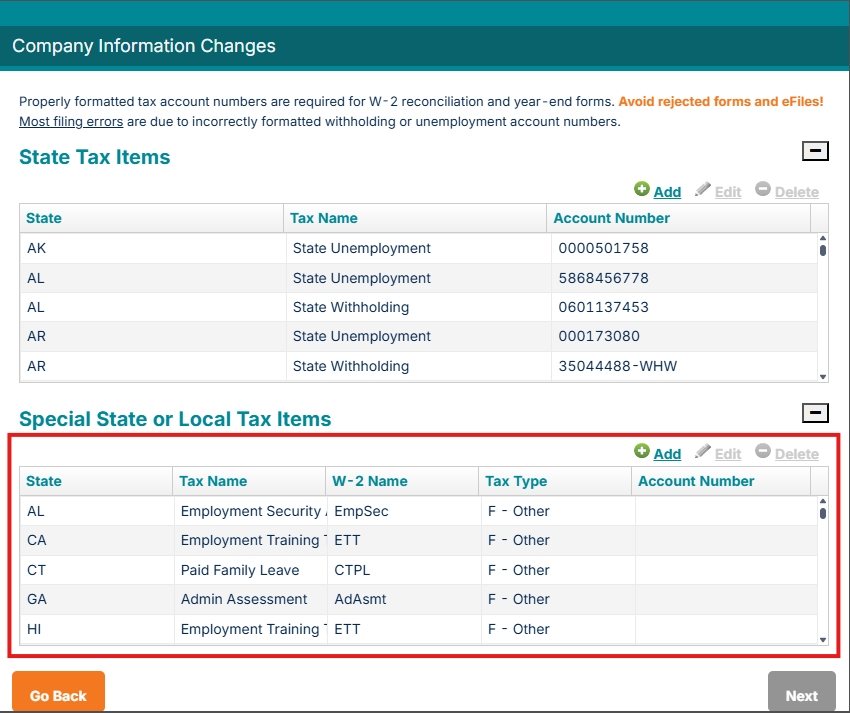The image size is (850, 713).
Task: Click Edit link in State Tax Items
Action: tap(727, 192)
